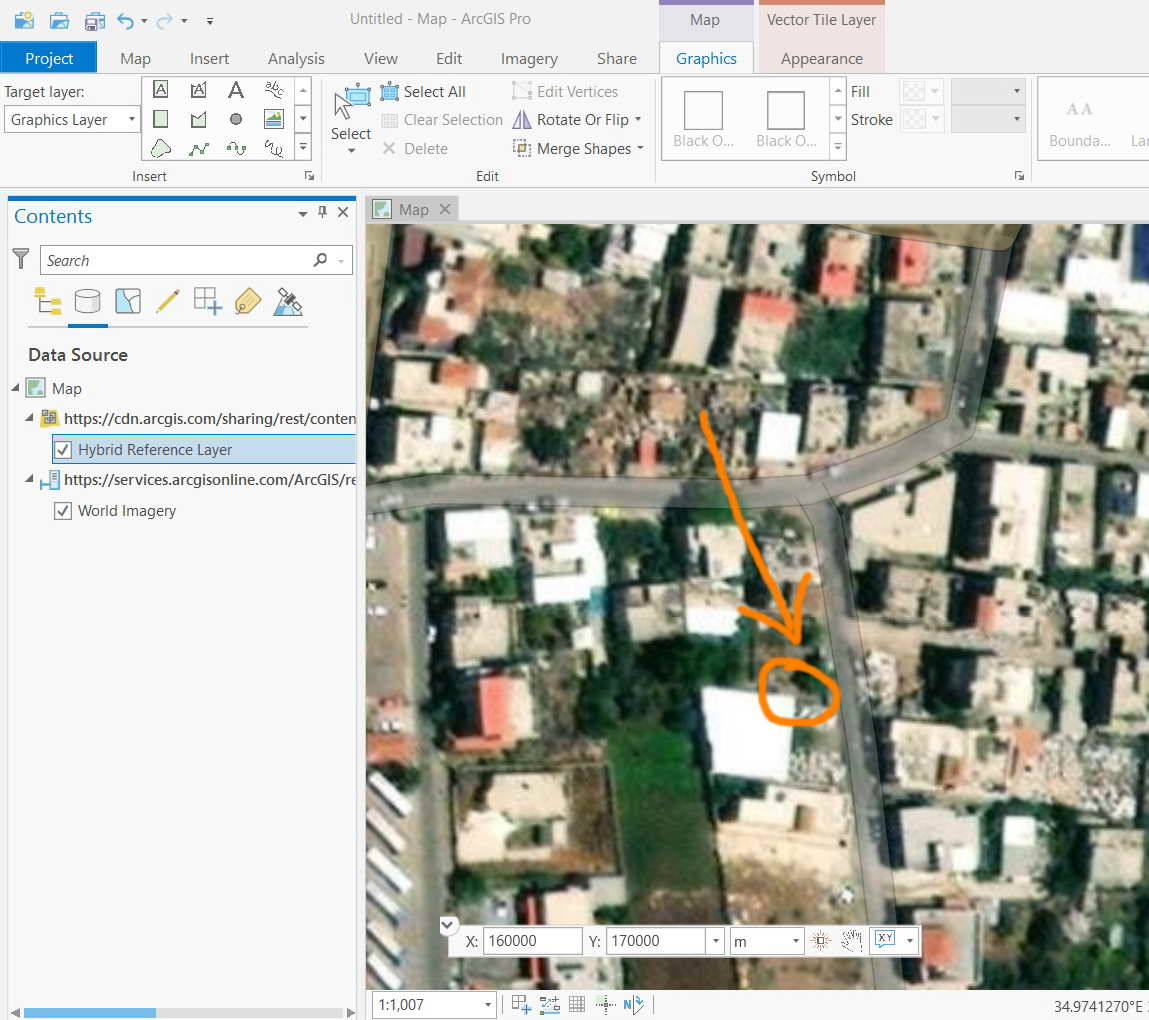The width and height of the screenshot is (1149, 1020).
Task: Click the Select All graphics button
Action: [x=423, y=91]
